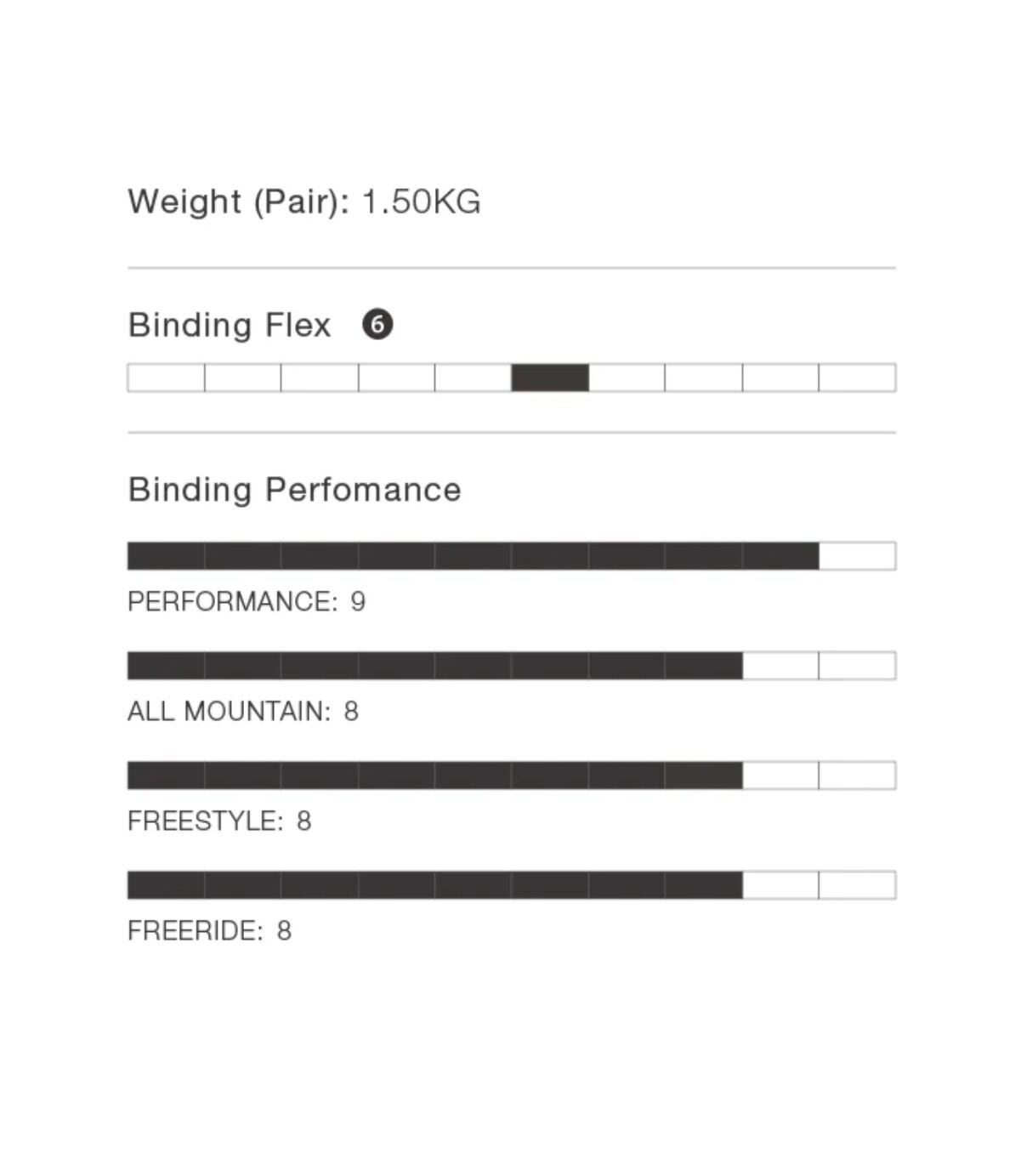The image size is (1021, 1176).
Task: Click the PERFORMANCE: 9 label
Action: (x=247, y=601)
